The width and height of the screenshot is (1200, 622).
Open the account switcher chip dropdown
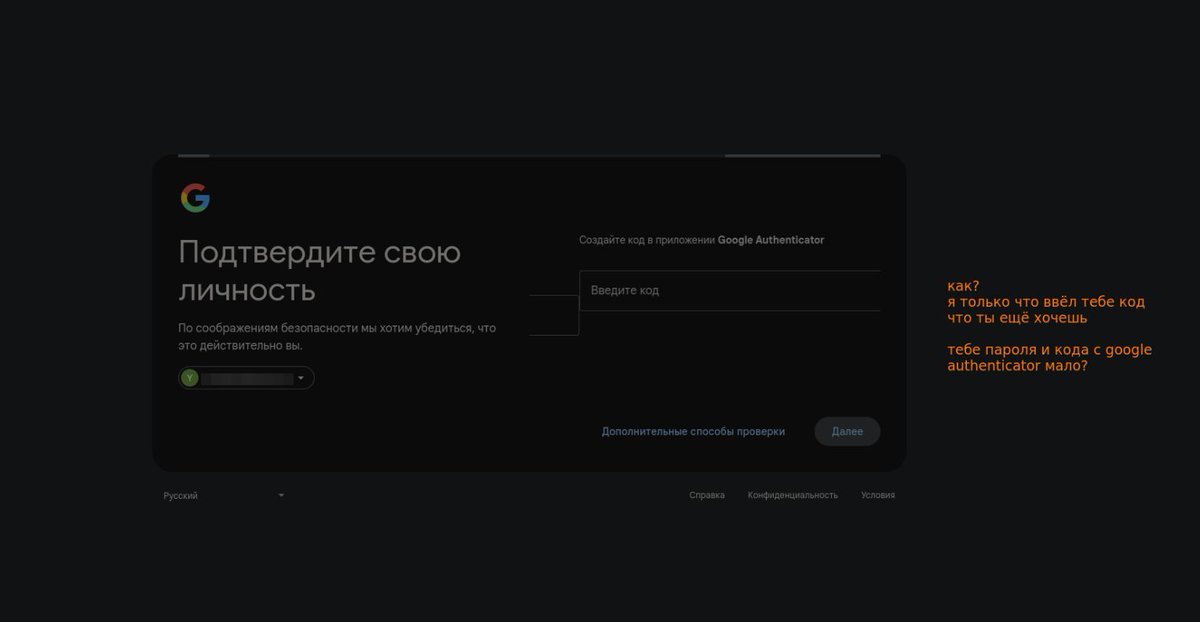[246, 378]
